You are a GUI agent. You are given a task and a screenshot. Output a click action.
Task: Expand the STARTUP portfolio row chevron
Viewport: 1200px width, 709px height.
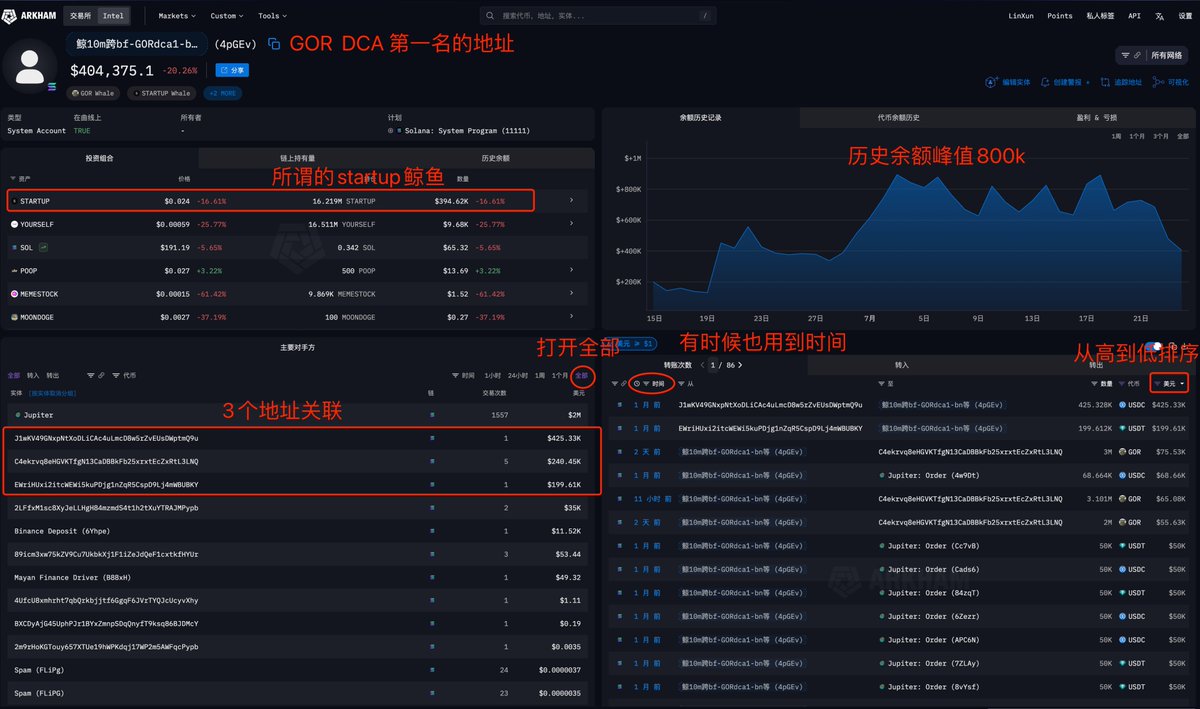pyautogui.click(x=571, y=201)
